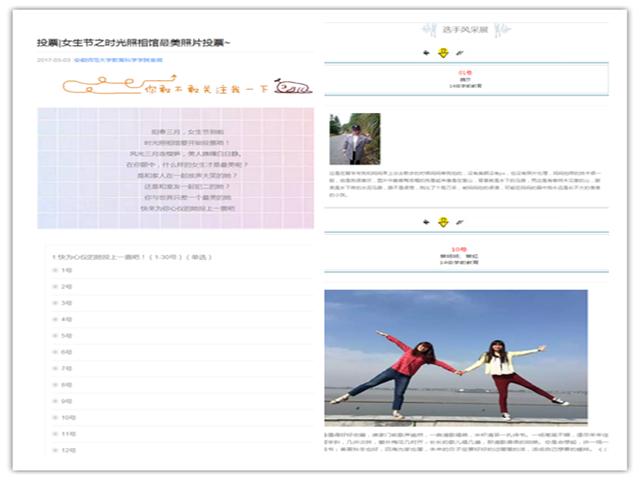Click the right wing icon above 10号
The image size is (640, 480).
(x=459, y=222)
